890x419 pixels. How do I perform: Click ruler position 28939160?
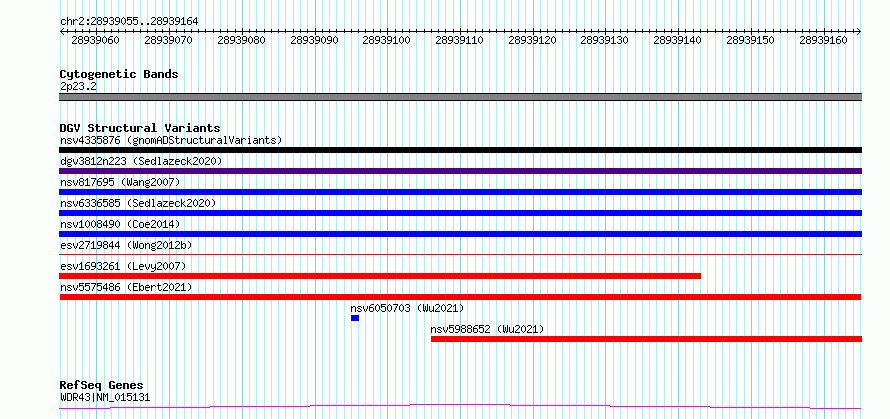(x=824, y=40)
